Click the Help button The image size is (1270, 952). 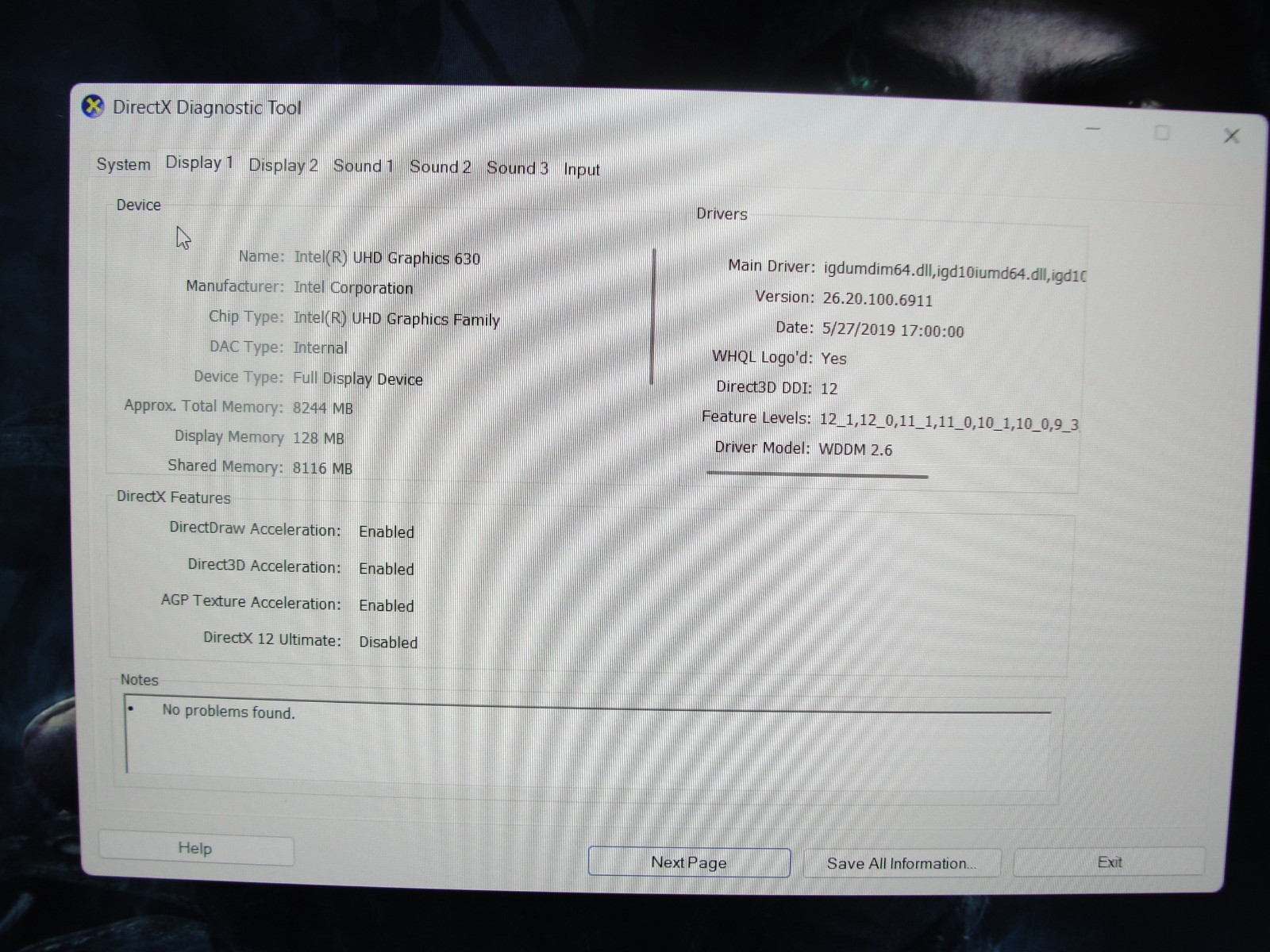click(x=195, y=849)
